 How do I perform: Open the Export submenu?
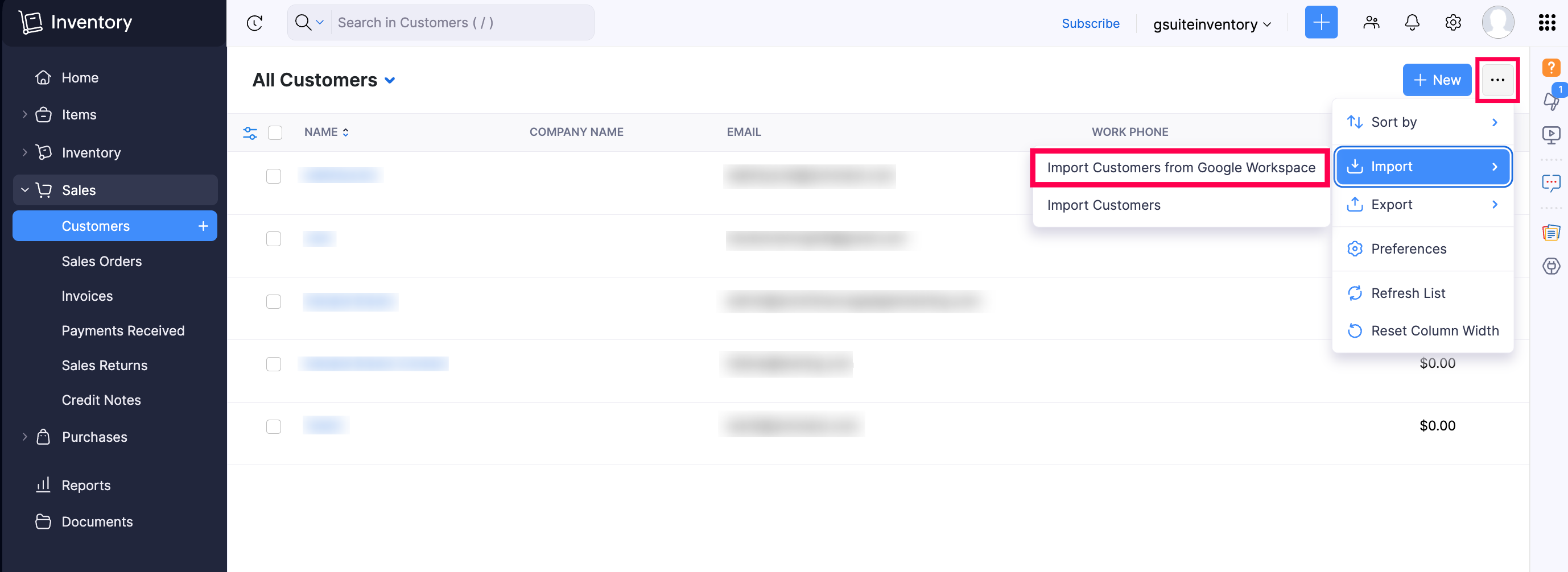click(x=1421, y=205)
